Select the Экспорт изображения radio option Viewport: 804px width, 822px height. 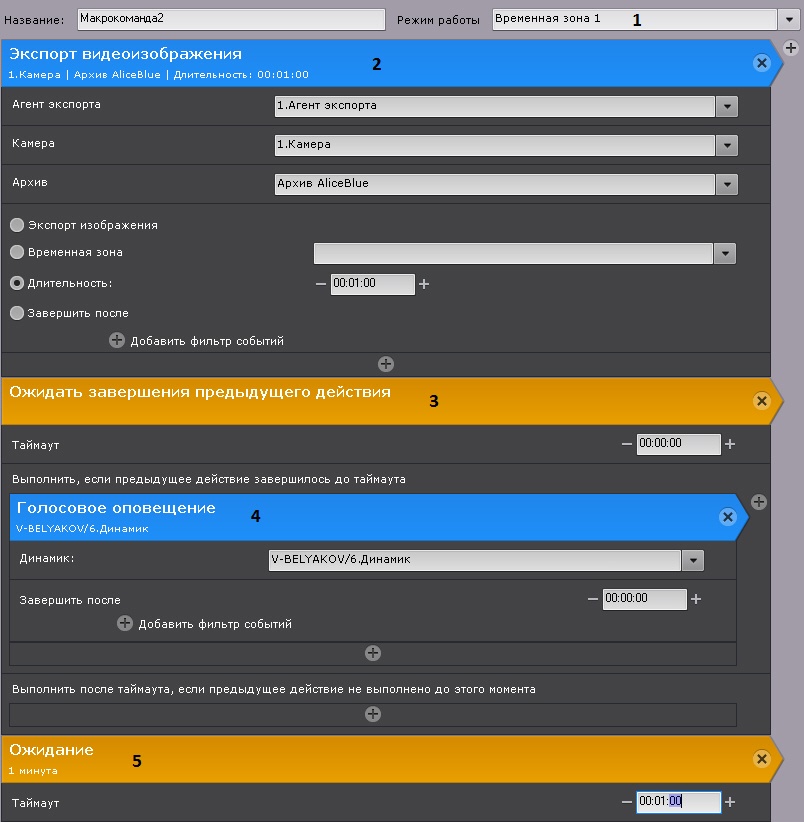tap(17, 225)
